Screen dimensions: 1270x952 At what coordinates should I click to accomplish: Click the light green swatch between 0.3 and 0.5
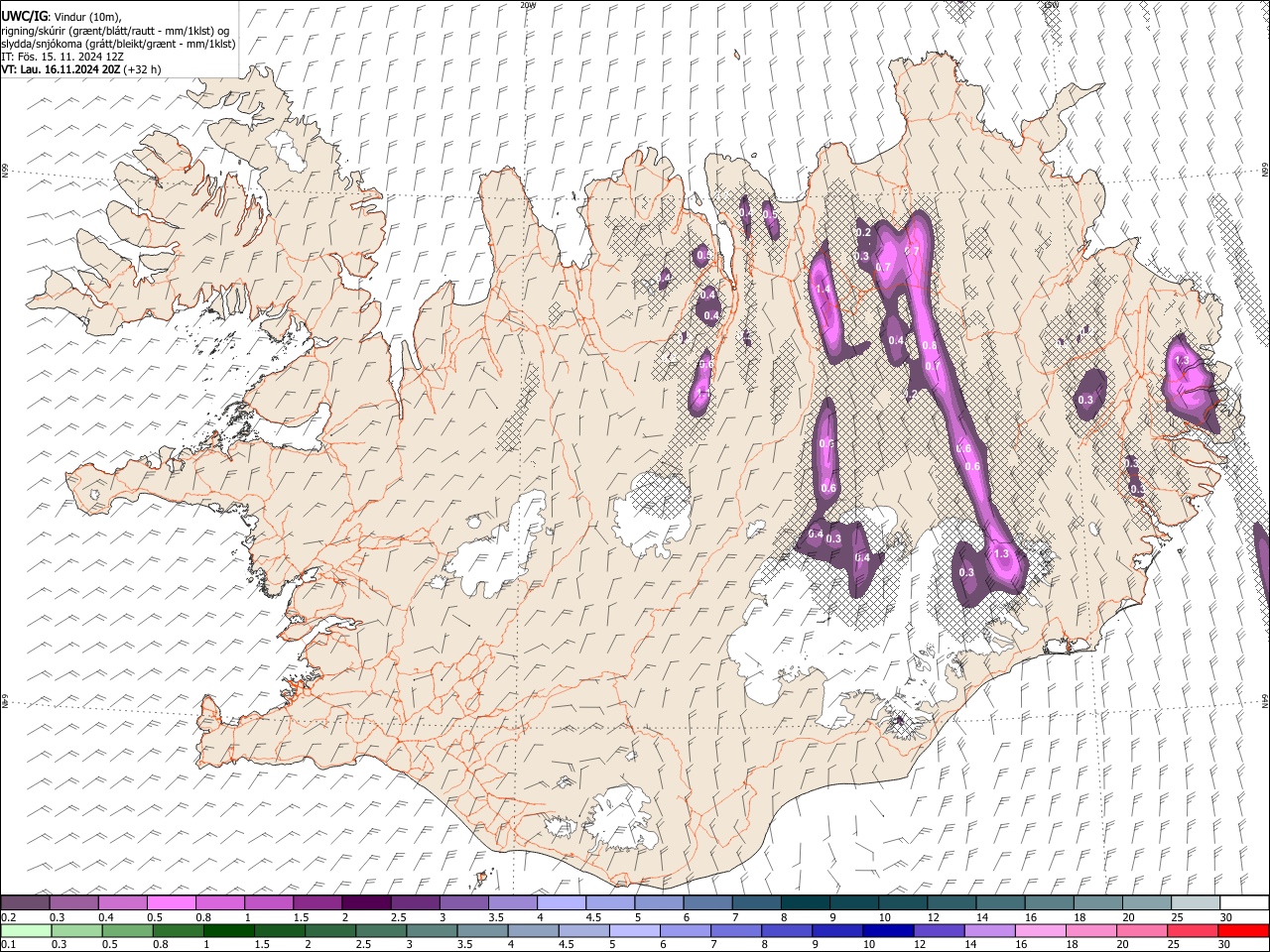pyautogui.click(x=75, y=930)
